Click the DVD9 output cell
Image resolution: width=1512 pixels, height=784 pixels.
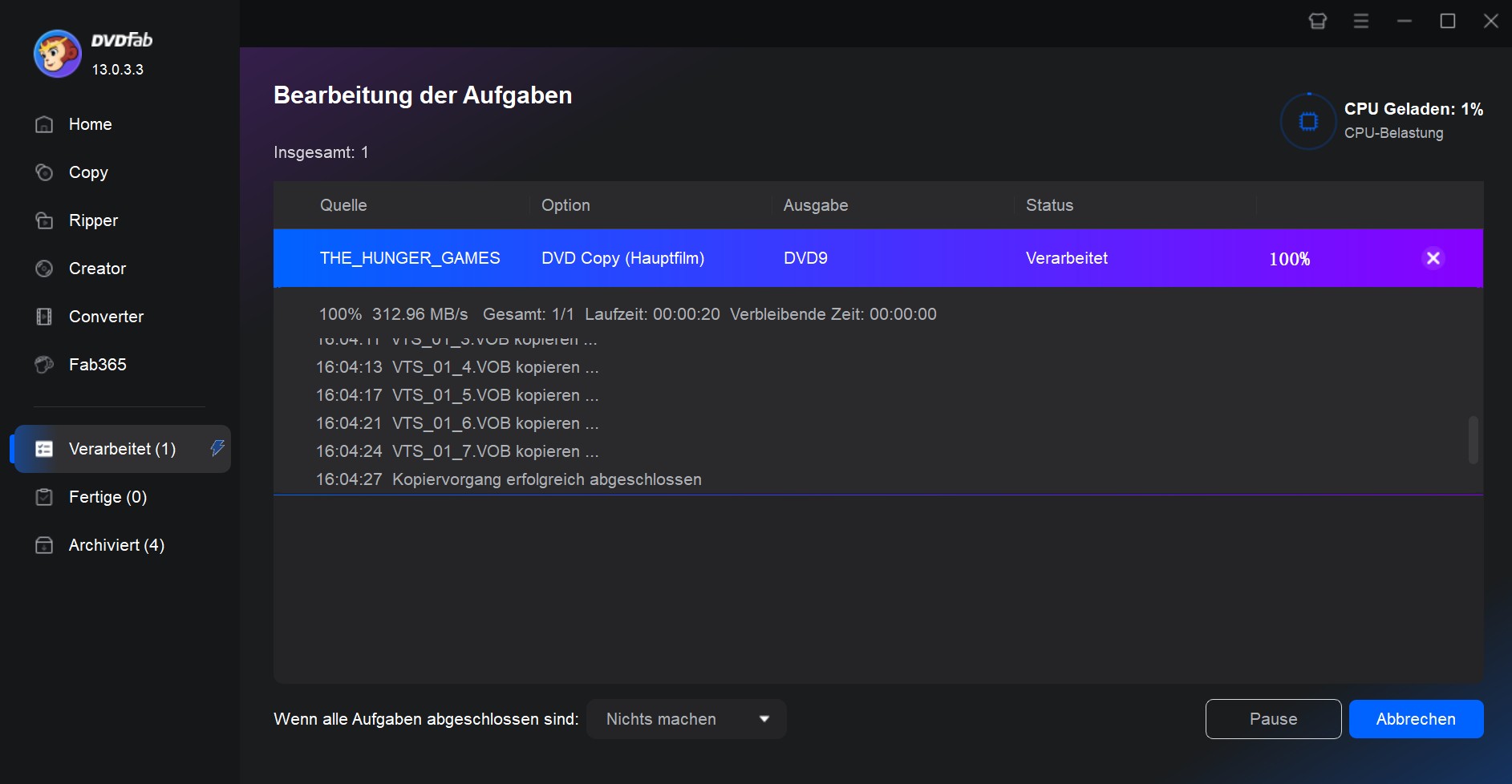pos(805,258)
